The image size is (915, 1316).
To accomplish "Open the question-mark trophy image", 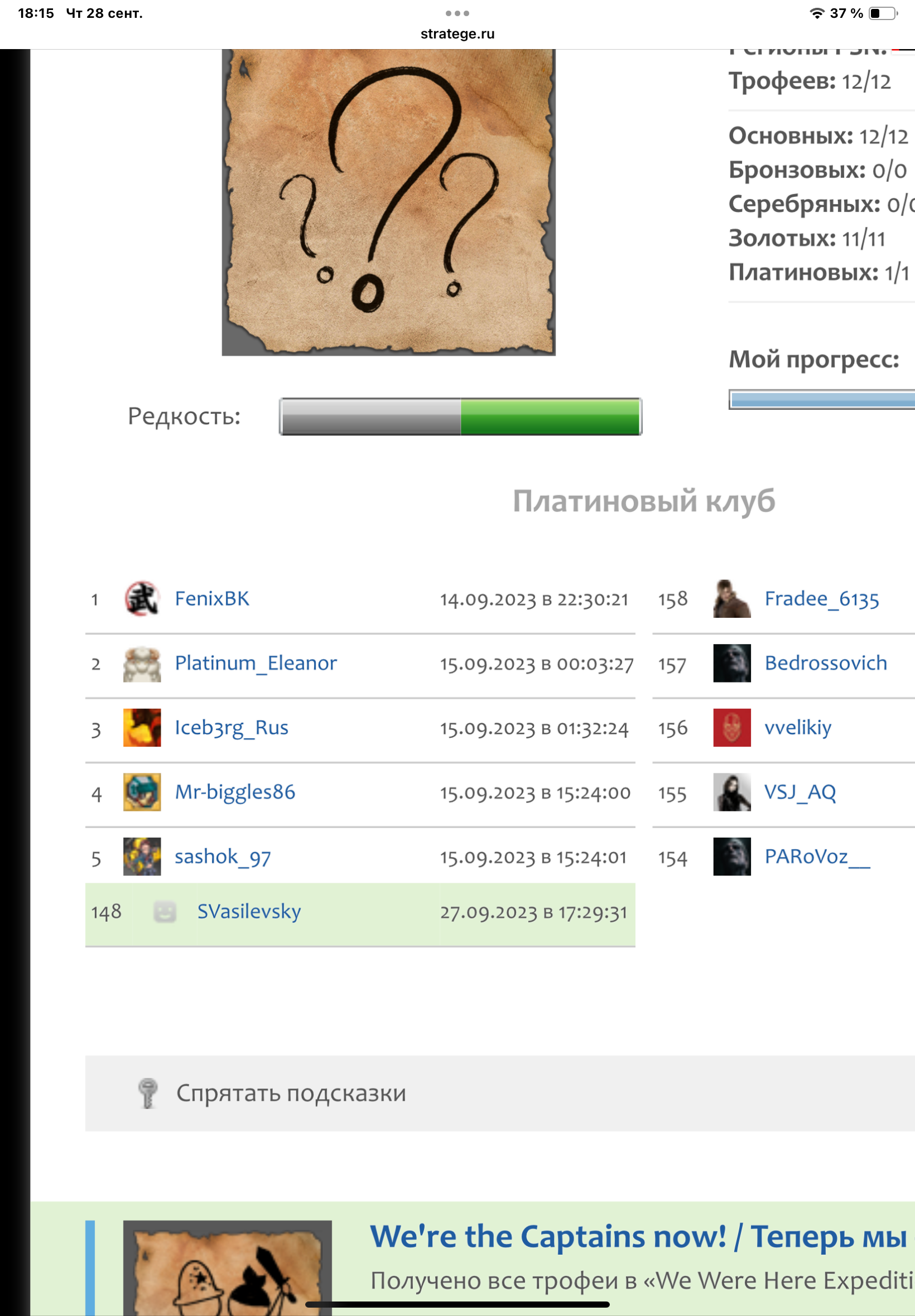I will pyautogui.click(x=389, y=202).
